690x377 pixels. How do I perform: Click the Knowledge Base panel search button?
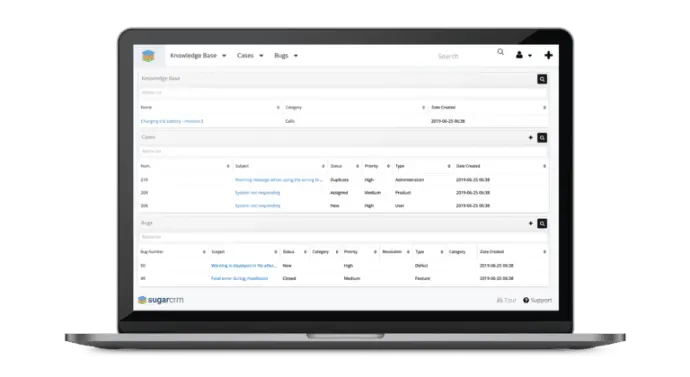click(542, 79)
